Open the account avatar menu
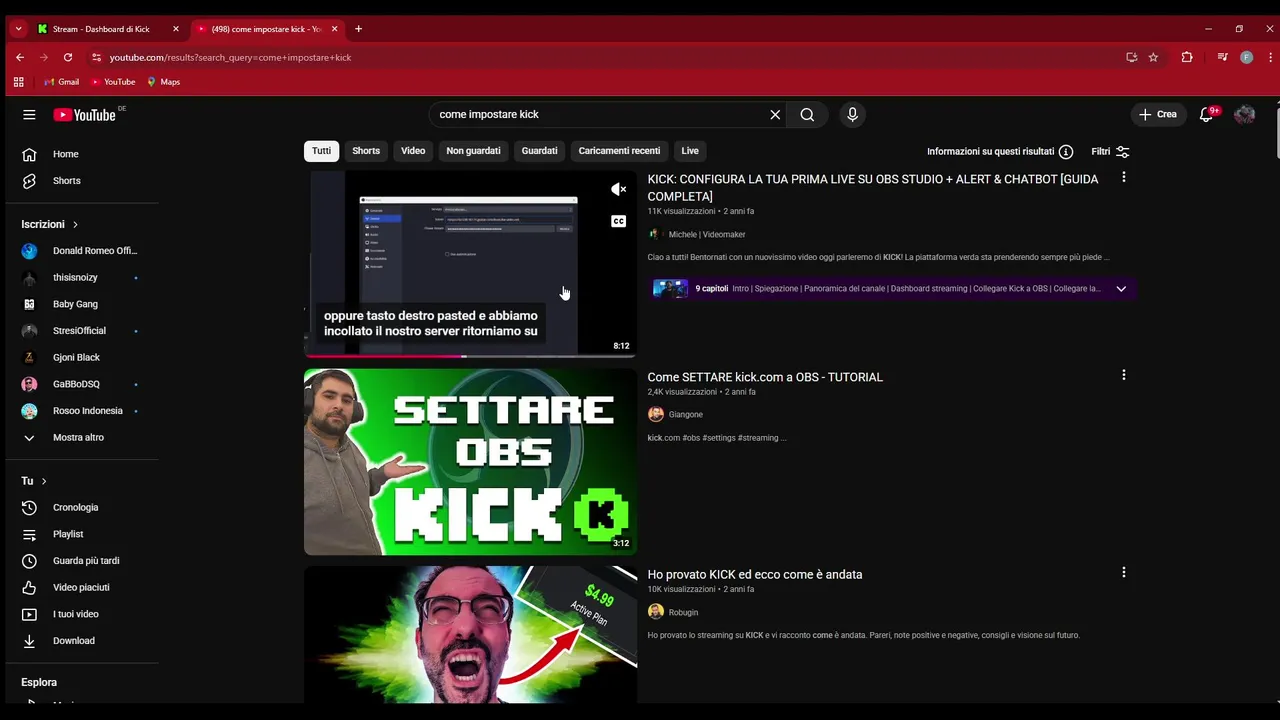This screenshot has height=720, width=1280. tap(1245, 115)
